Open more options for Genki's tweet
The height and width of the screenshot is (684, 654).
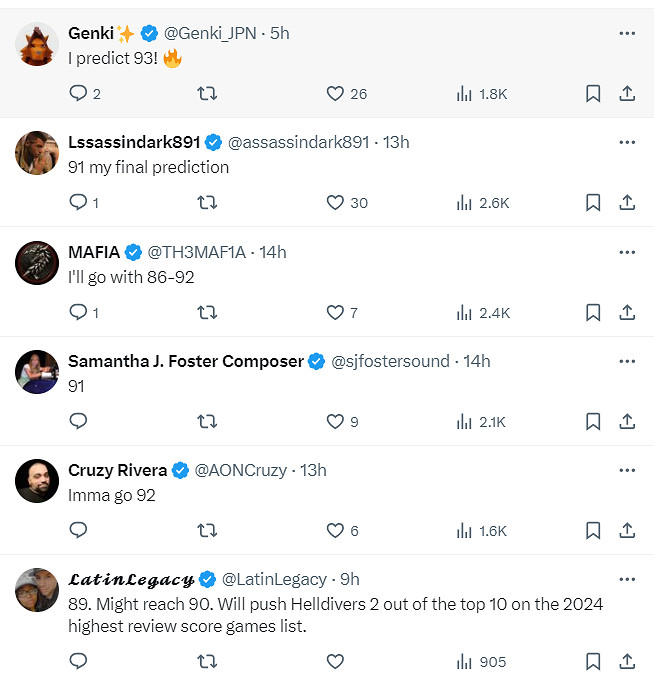[x=627, y=33]
